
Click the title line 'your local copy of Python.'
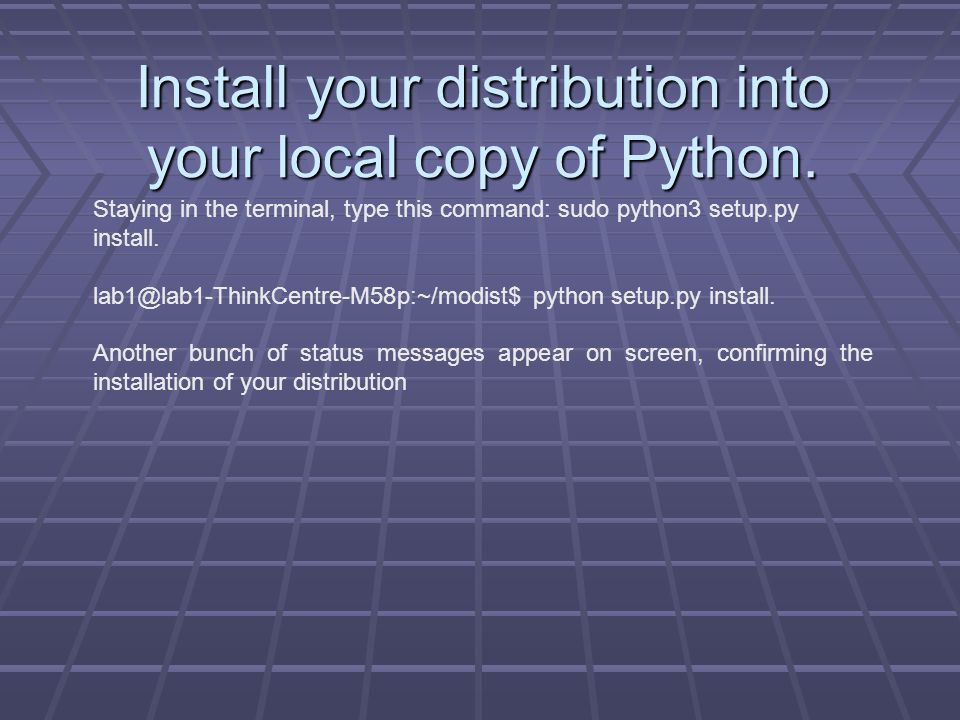pos(483,158)
